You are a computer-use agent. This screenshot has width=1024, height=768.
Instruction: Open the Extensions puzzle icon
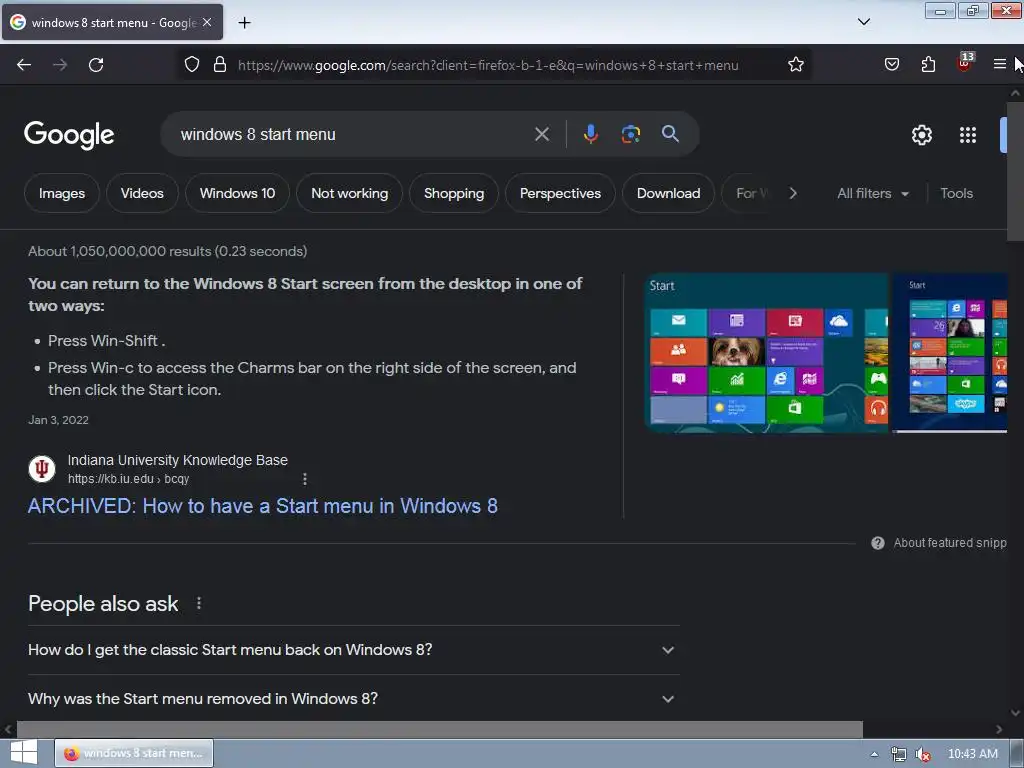pos(928,65)
